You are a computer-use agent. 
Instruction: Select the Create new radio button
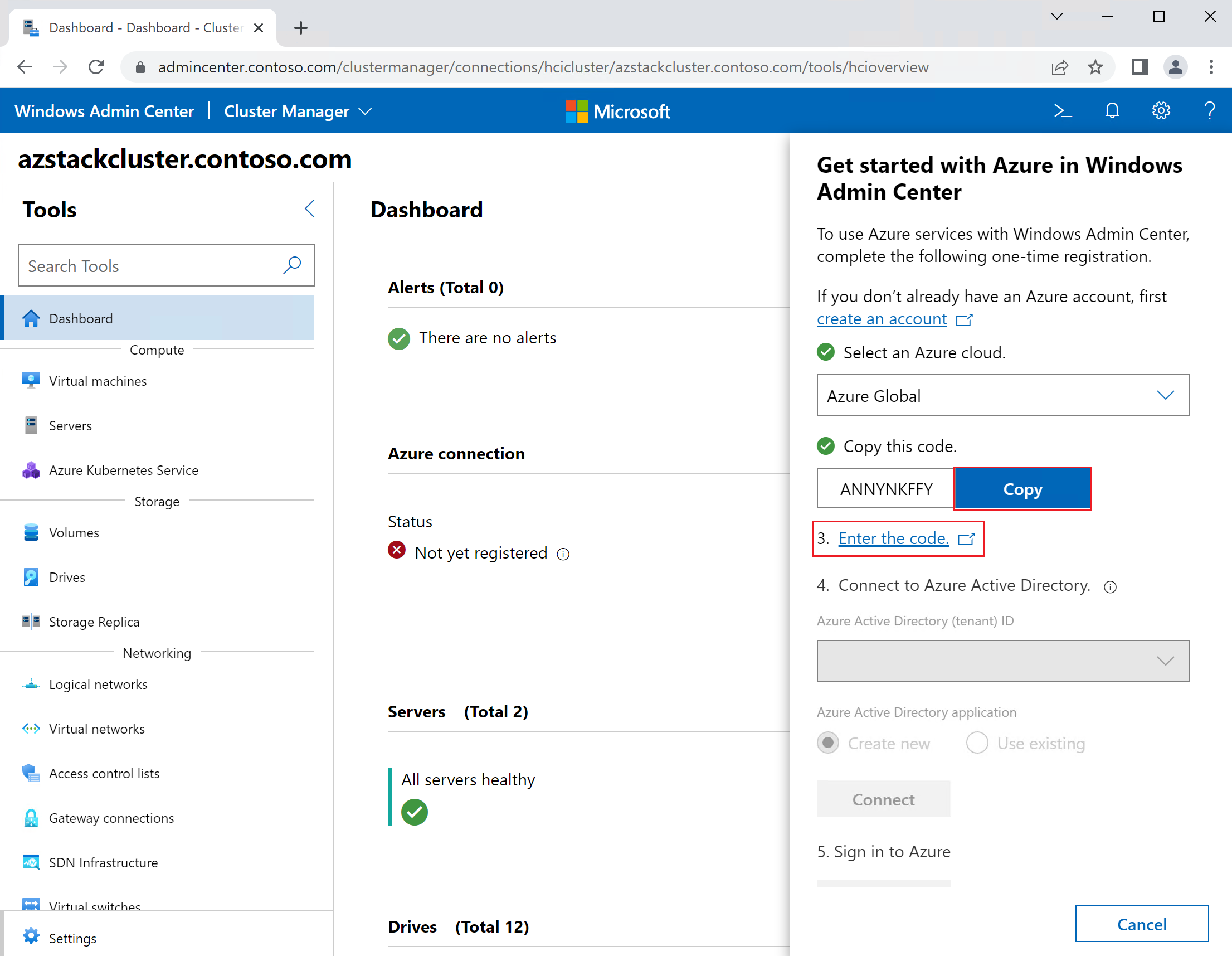(827, 743)
